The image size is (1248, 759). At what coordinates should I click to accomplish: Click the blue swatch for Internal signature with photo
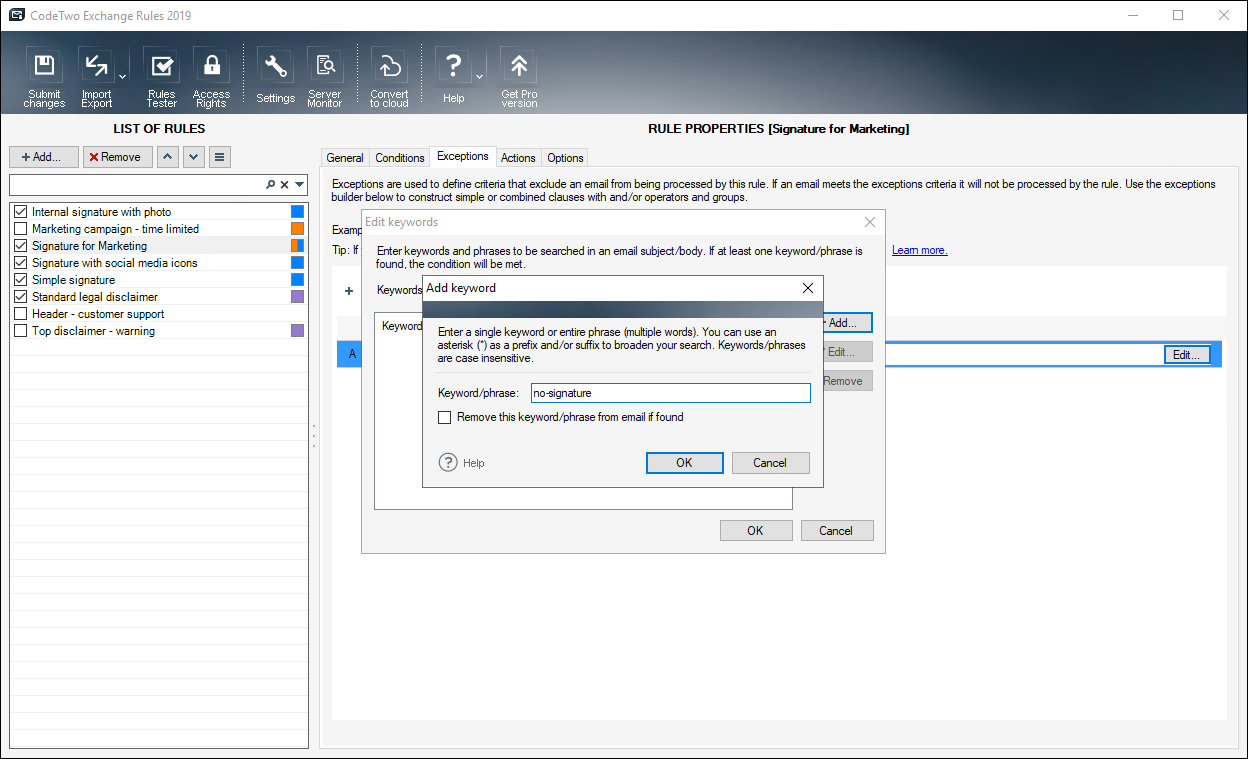(x=297, y=212)
